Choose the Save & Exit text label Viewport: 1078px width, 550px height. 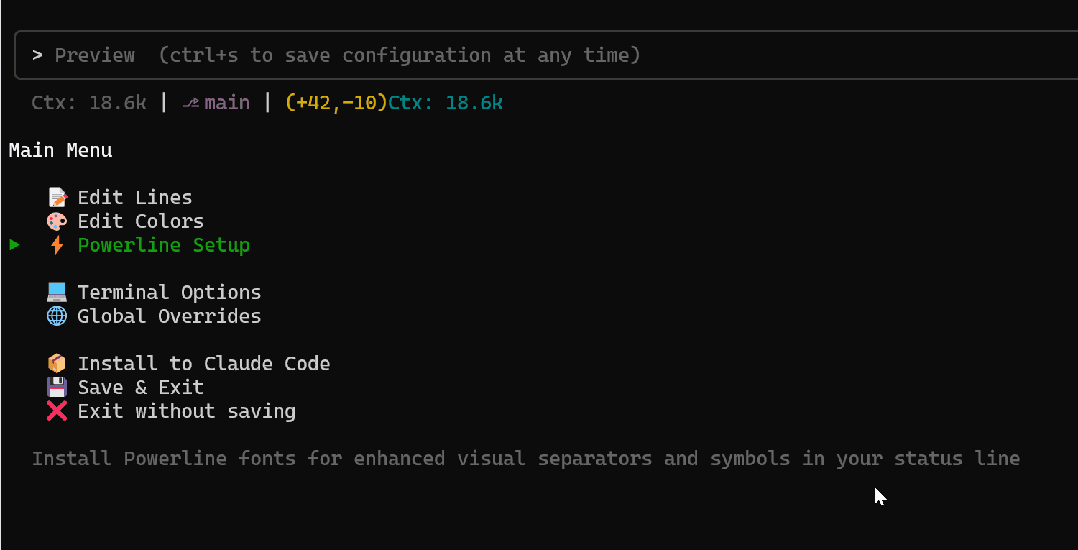pyautogui.click(x=141, y=388)
